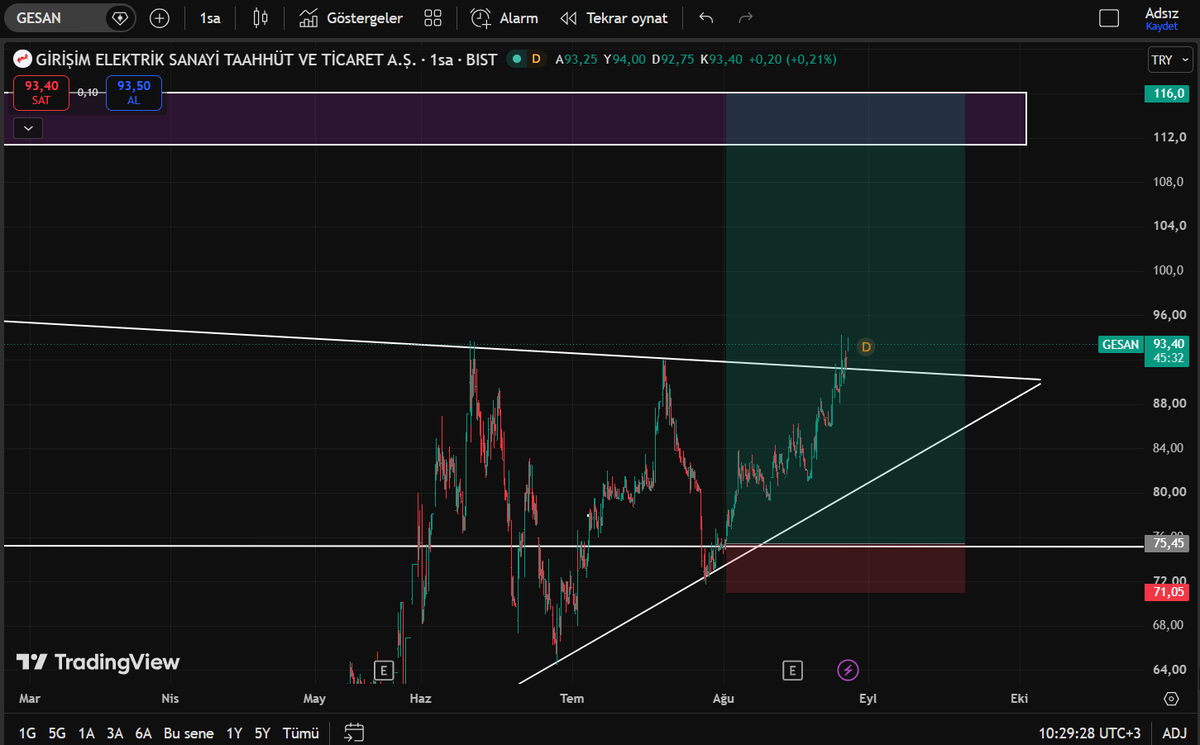Select the 116,0 green price label

[x=1169, y=93]
